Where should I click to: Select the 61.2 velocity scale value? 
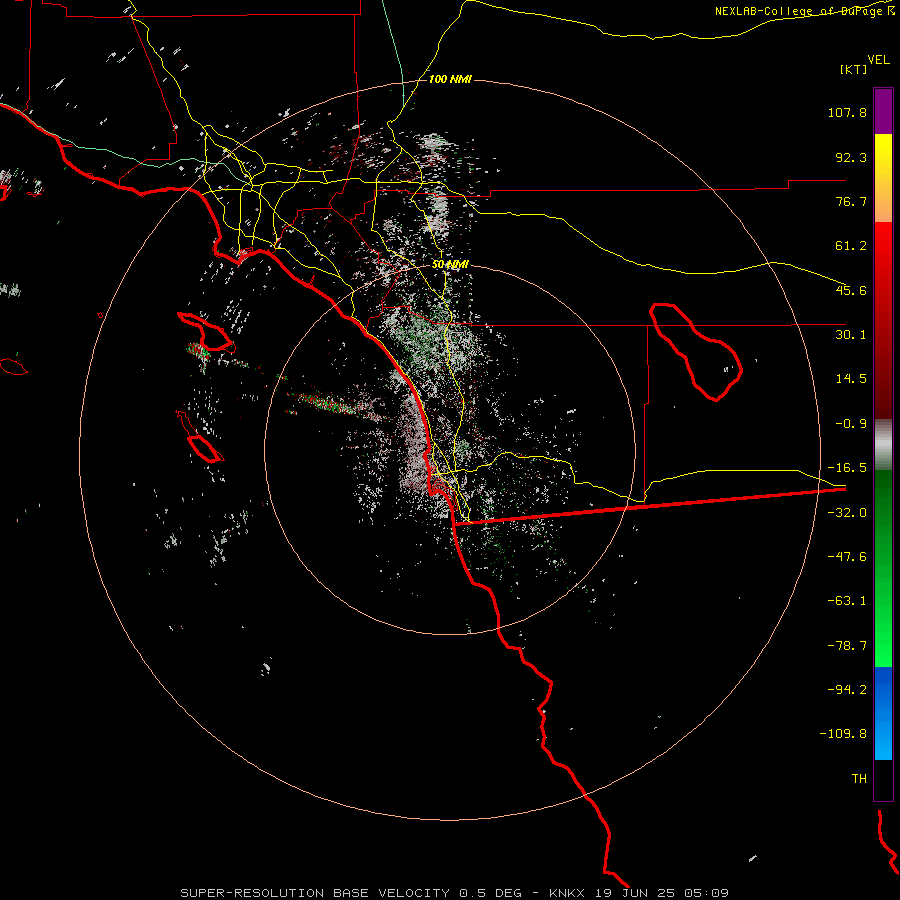851,246
